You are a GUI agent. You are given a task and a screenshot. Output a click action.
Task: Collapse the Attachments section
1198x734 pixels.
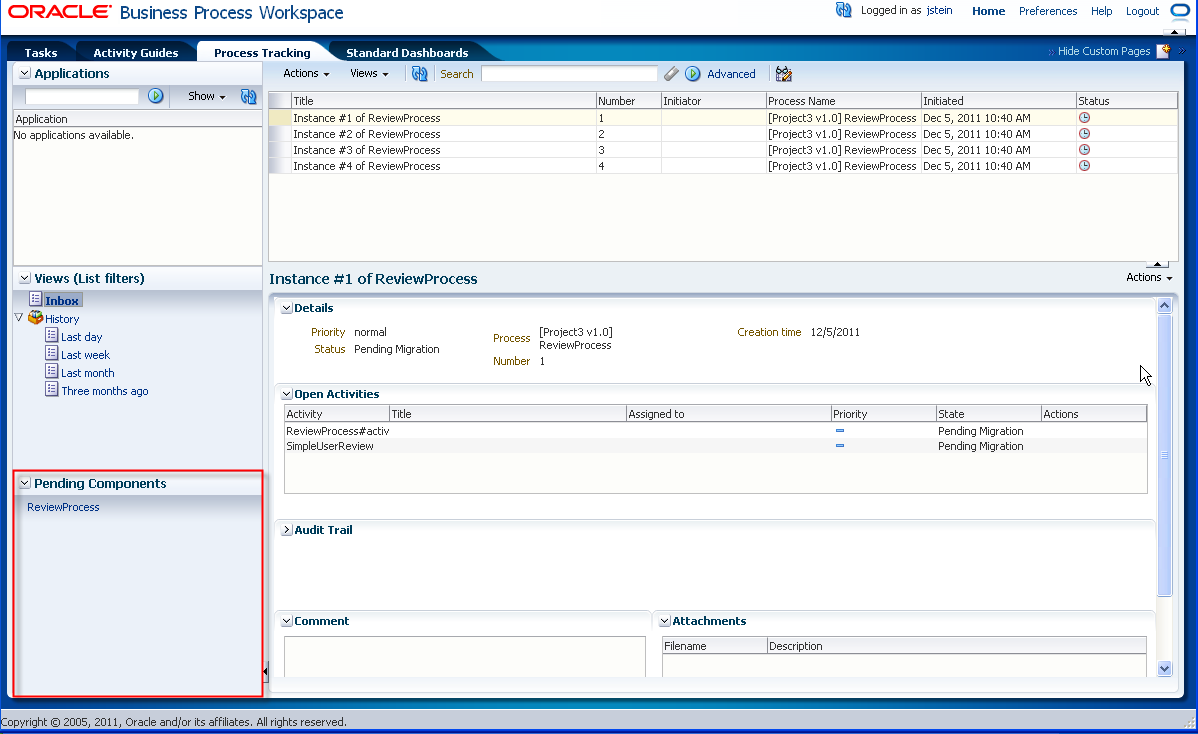[x=665, y=621]
